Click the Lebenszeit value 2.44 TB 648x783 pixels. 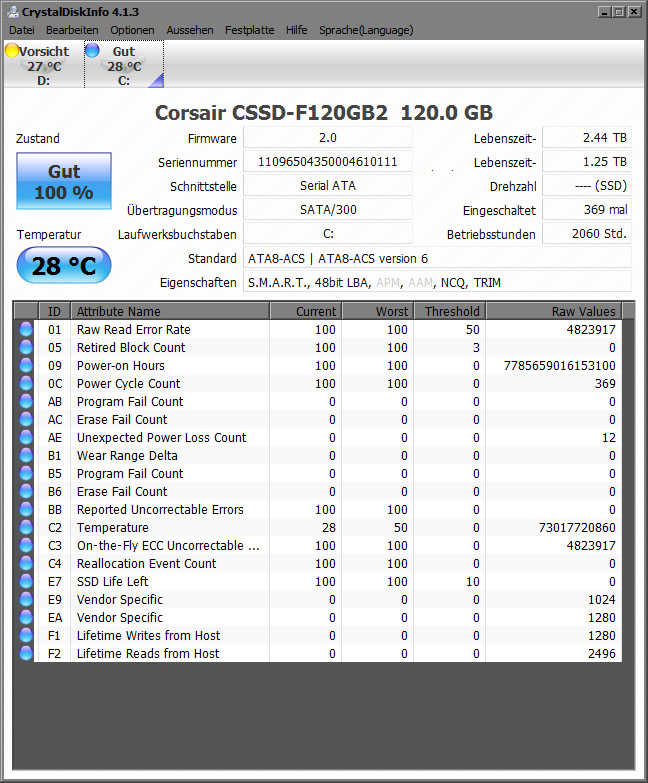pyautogui.click(x=587, y=138)
